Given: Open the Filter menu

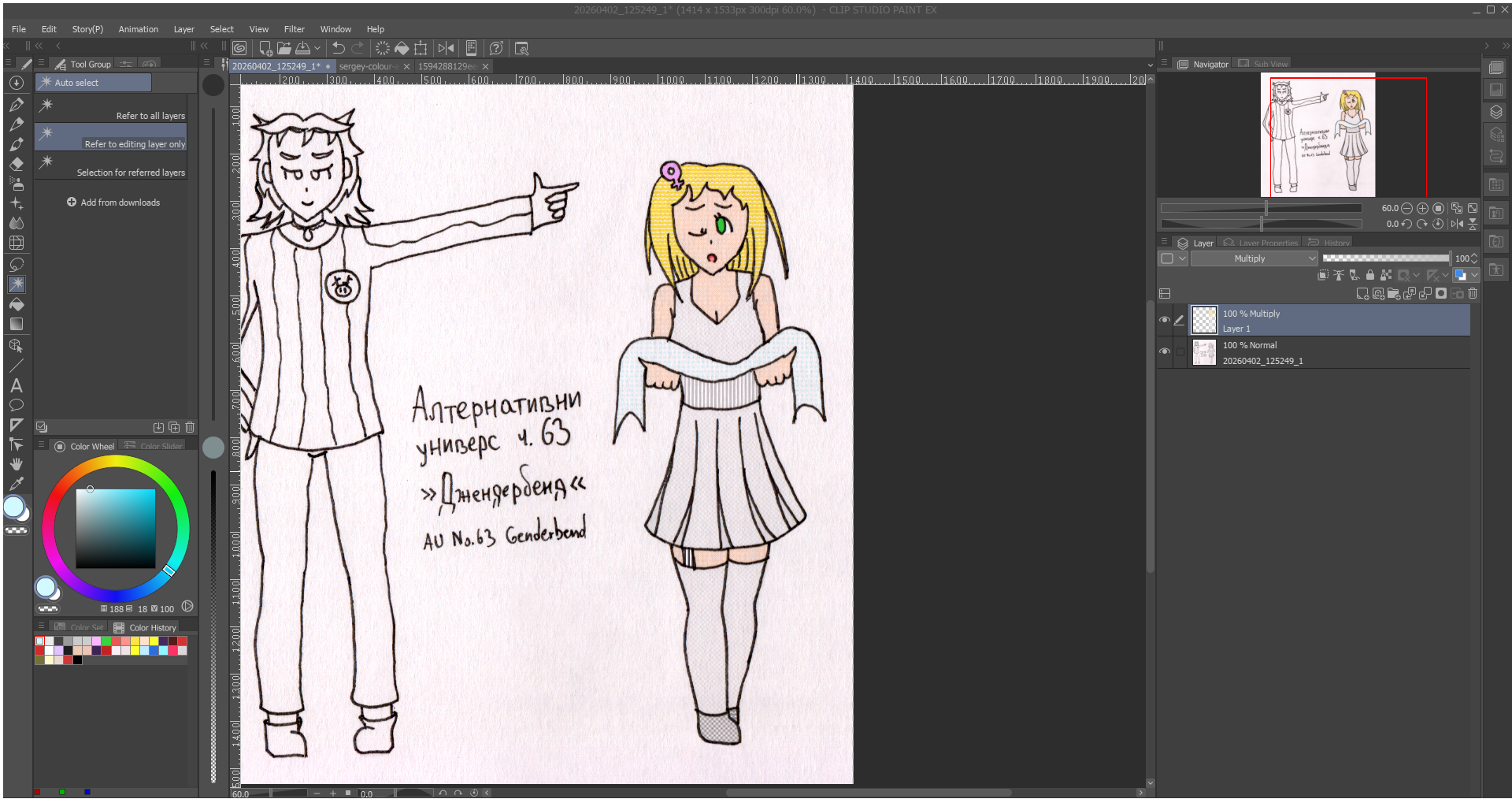Looking at the screenshot, I should click(x=294, y=29).
